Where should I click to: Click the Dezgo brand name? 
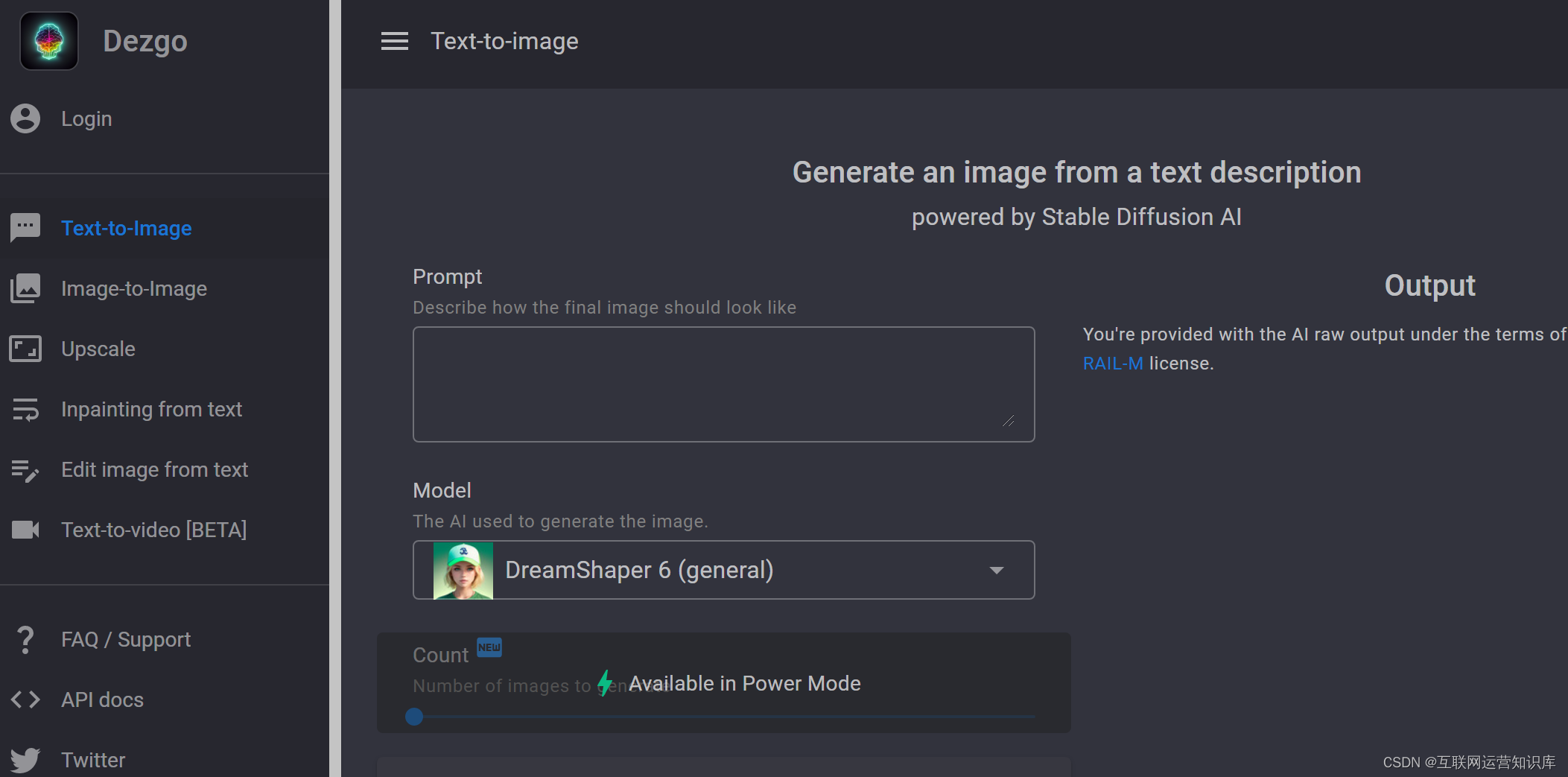coord(145,41)
